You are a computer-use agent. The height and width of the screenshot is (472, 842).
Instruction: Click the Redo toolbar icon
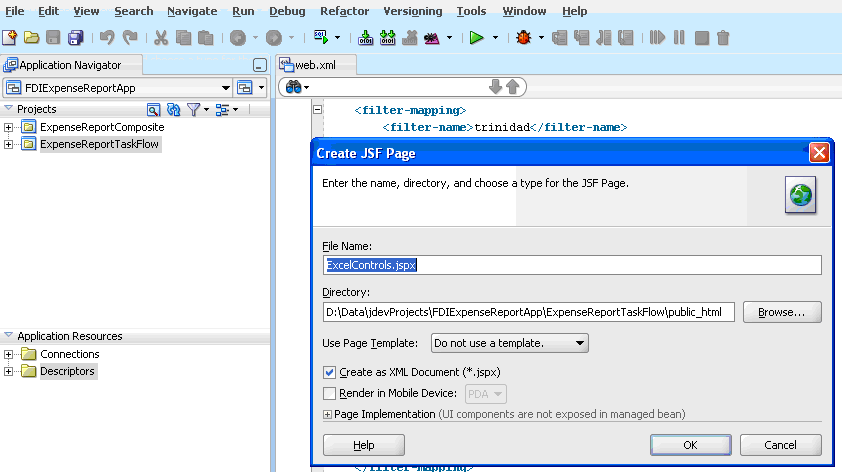130,38
